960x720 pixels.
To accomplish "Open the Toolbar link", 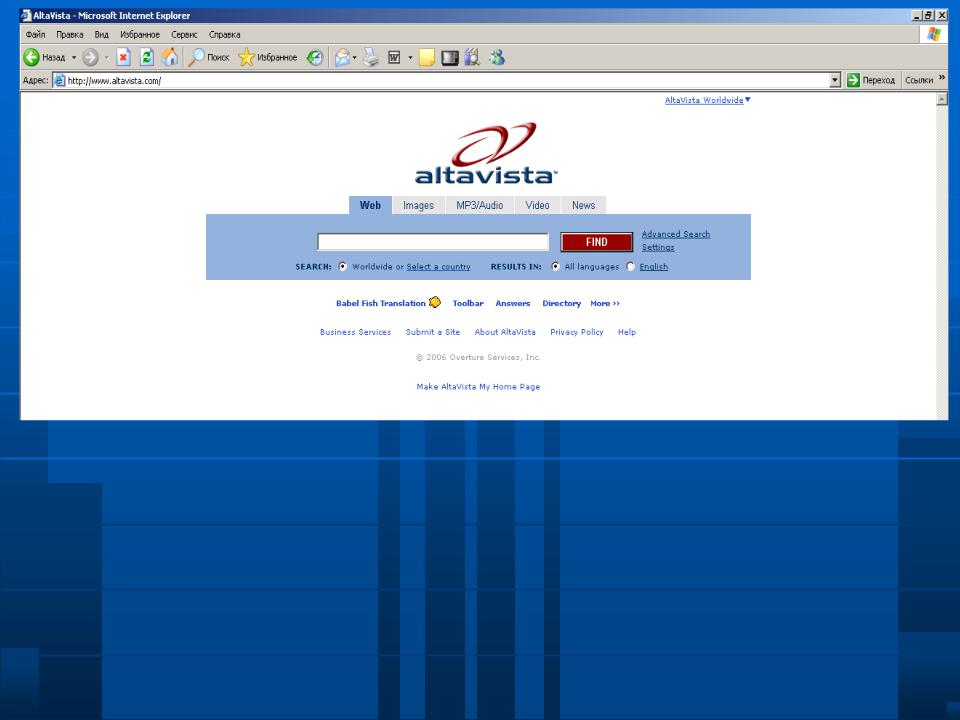I will [x=468, y=303].
